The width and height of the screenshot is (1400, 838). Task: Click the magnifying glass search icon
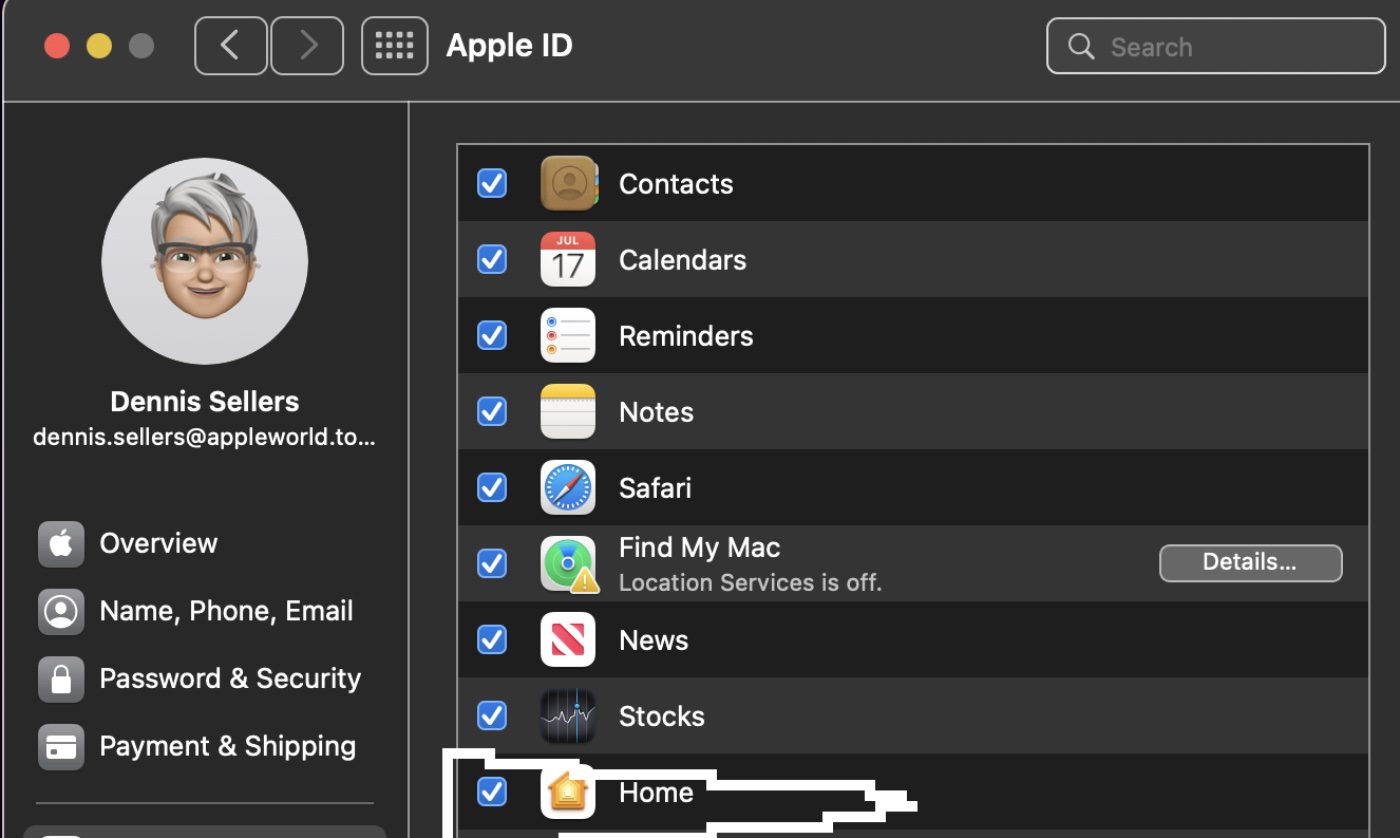click(x=1081, y=47)
